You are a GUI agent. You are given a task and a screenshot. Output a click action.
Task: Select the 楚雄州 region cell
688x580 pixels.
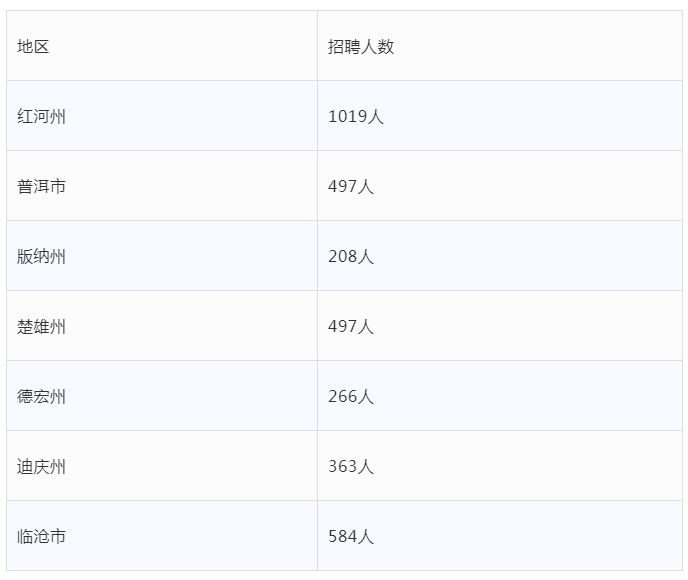pos(41,327)
